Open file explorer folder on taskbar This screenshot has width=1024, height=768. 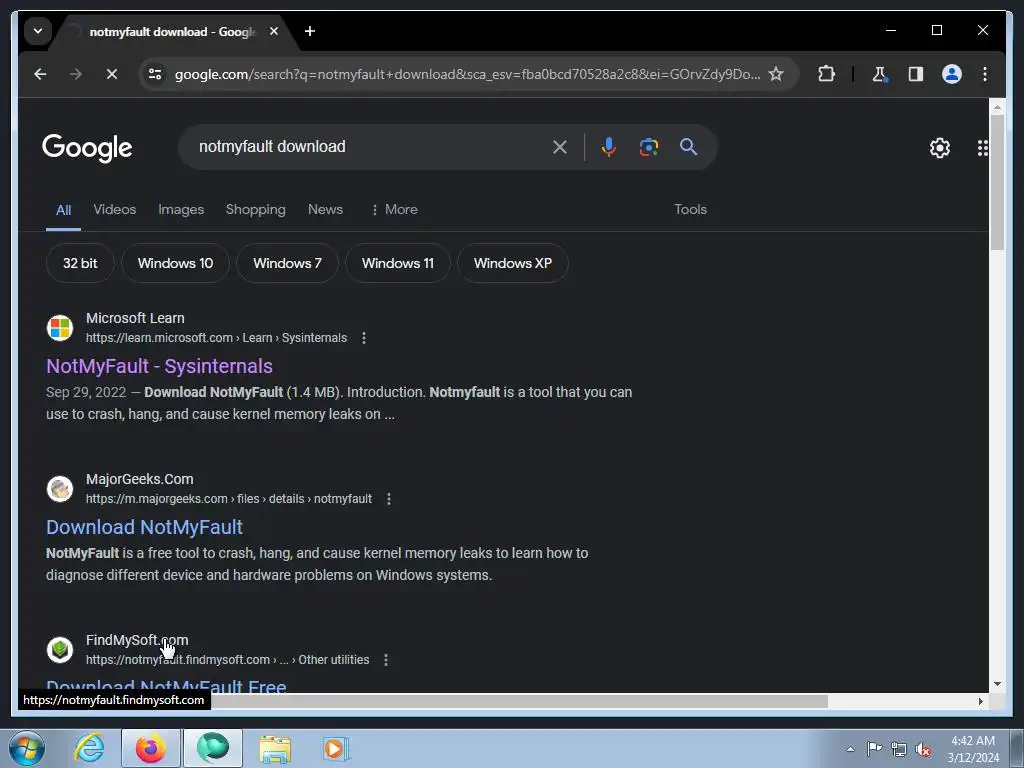coord(275,748)
